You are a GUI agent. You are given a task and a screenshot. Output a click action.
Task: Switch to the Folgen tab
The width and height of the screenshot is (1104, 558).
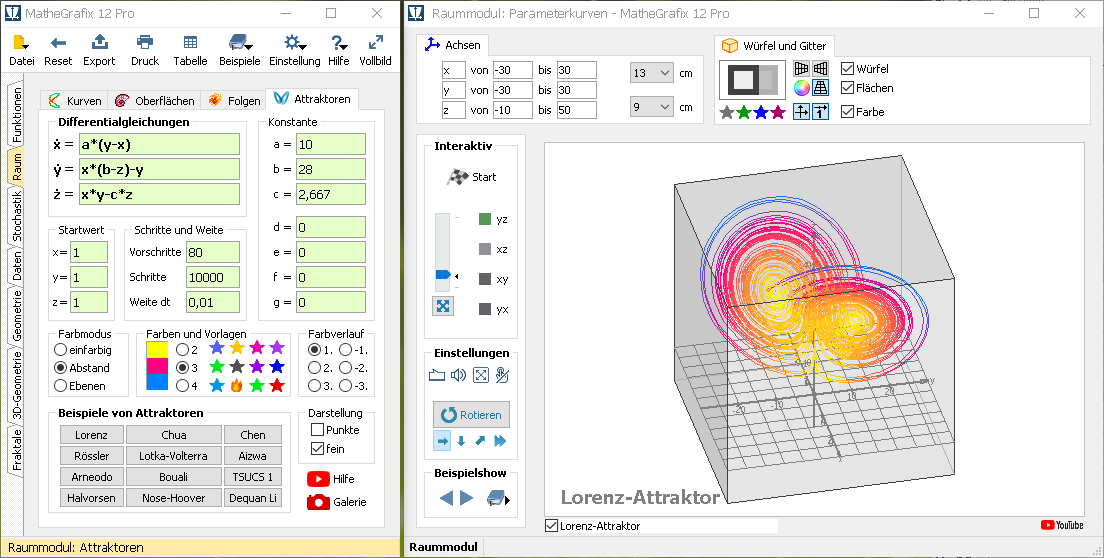(234, 101)
